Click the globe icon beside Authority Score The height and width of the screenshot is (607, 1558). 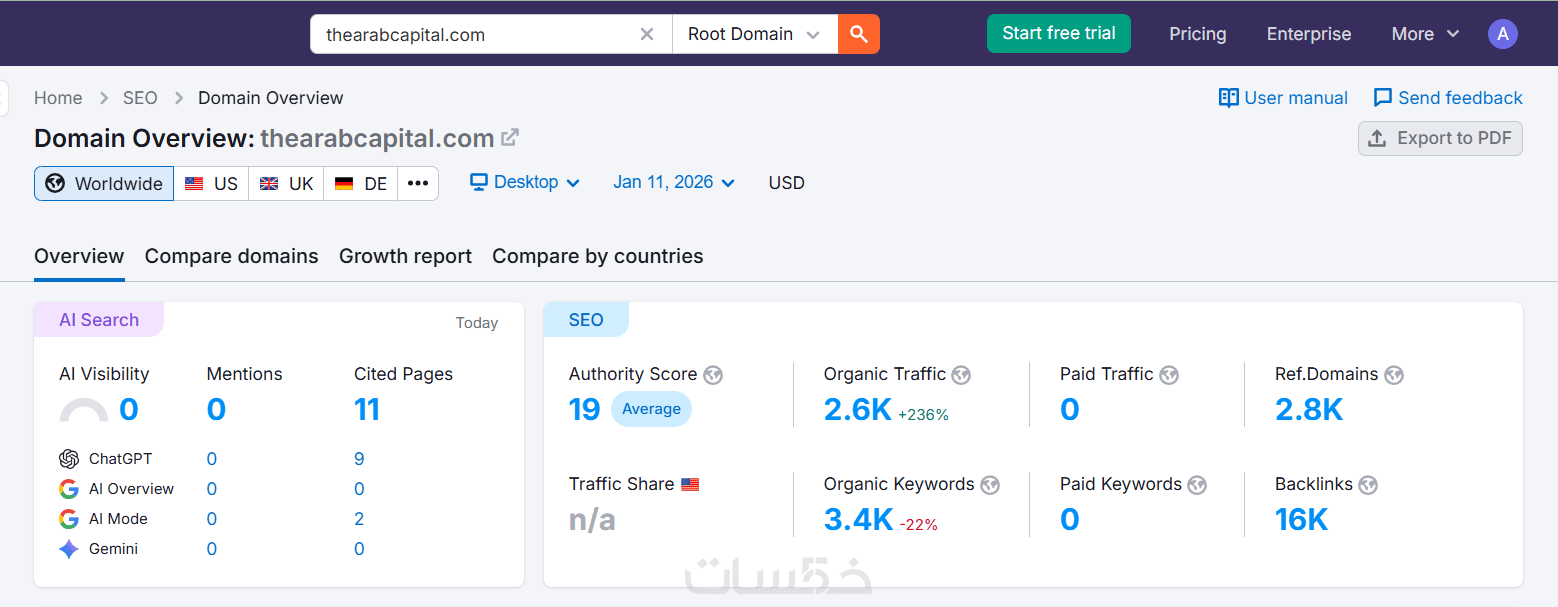[x=713, y=375]
